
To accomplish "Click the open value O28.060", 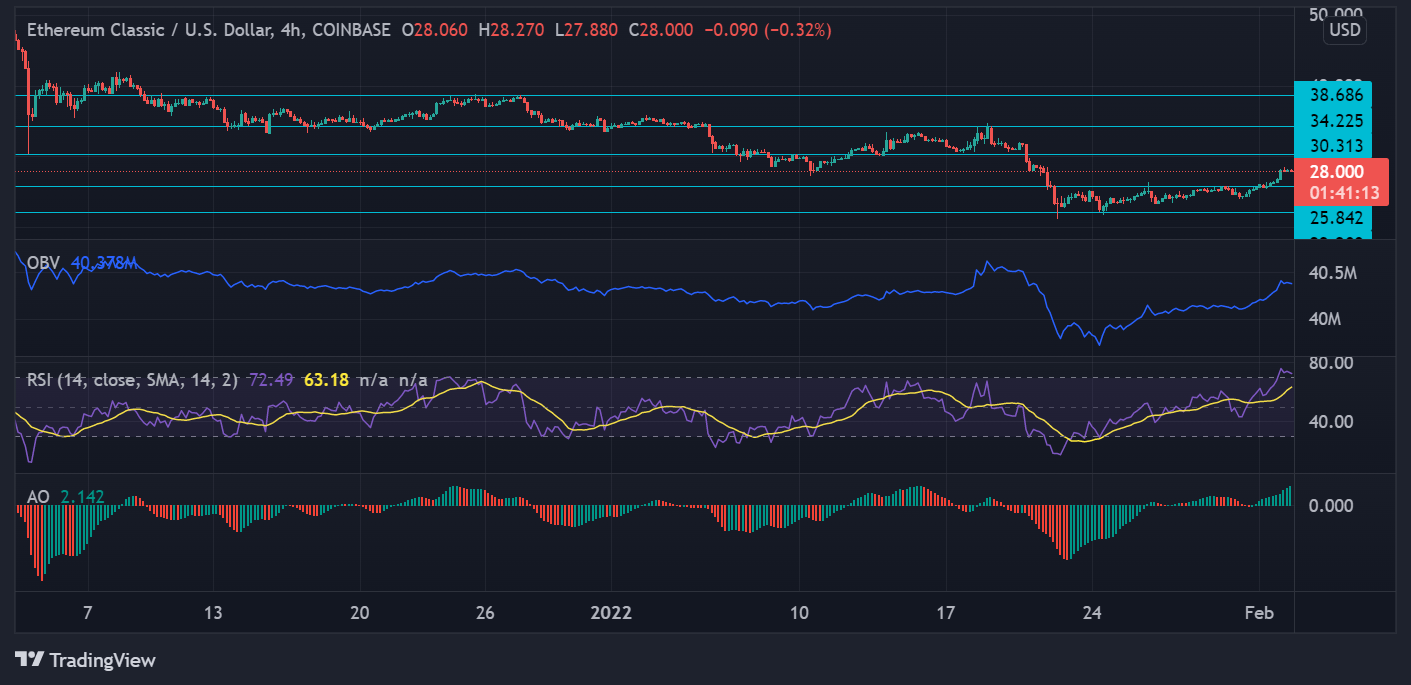I will point(435,30).
